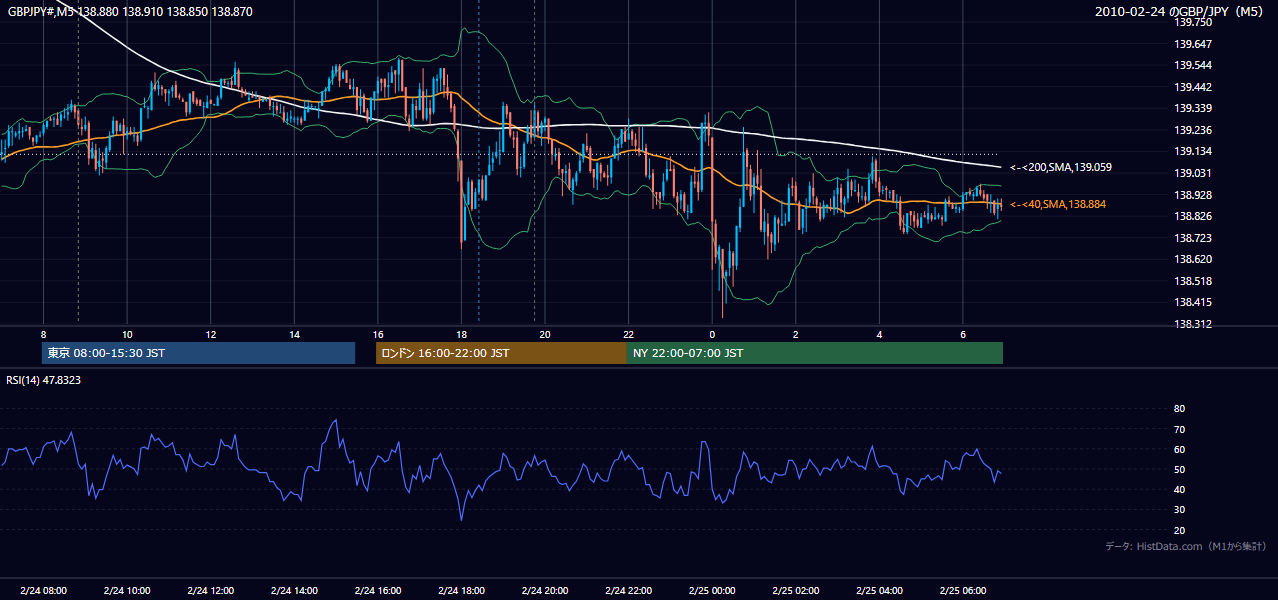1278x600 pixels.
Task: Click the 2/24 10:00 time axis label
Action: point(127,590)
